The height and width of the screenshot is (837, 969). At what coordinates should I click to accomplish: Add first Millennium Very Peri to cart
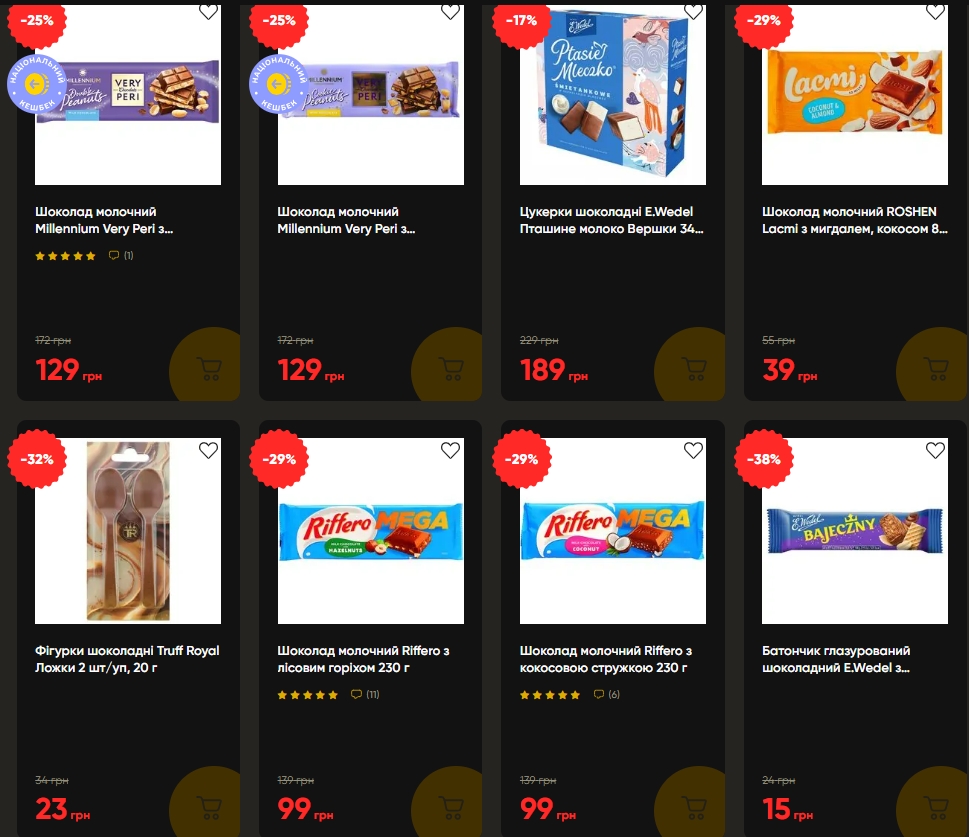tap(208, 367)
